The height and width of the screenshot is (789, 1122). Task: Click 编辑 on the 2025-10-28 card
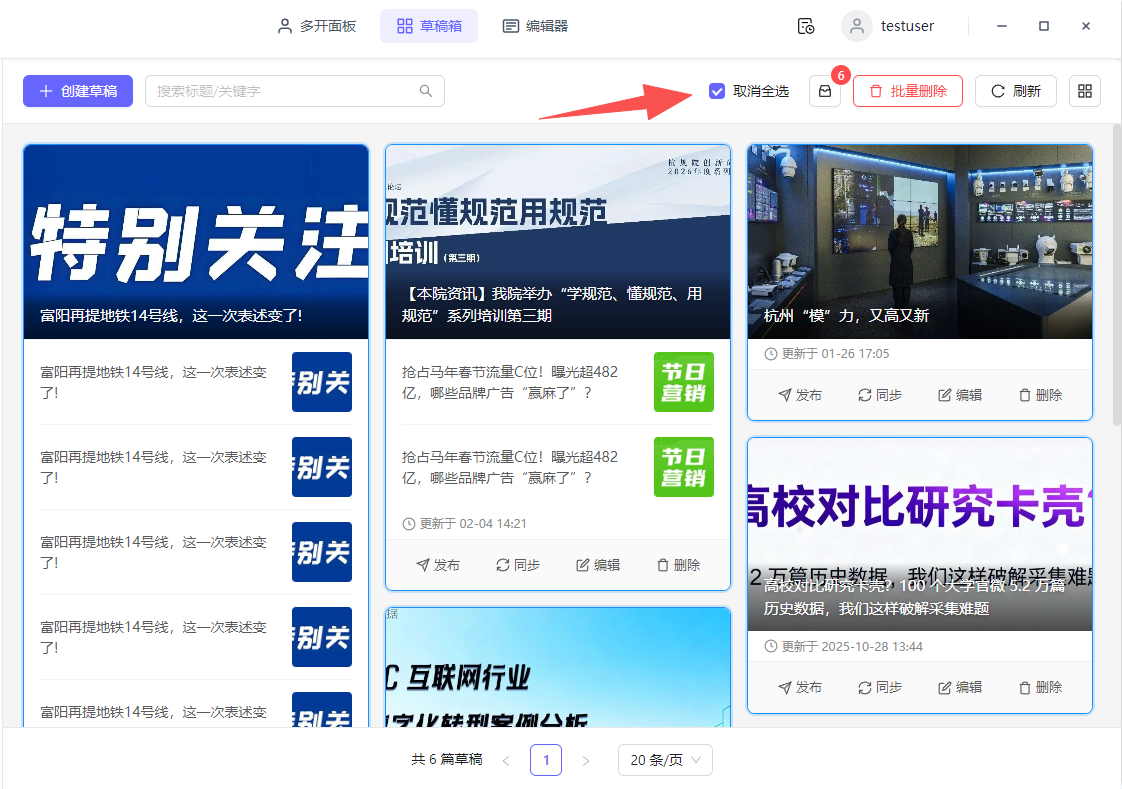[960, 687]
